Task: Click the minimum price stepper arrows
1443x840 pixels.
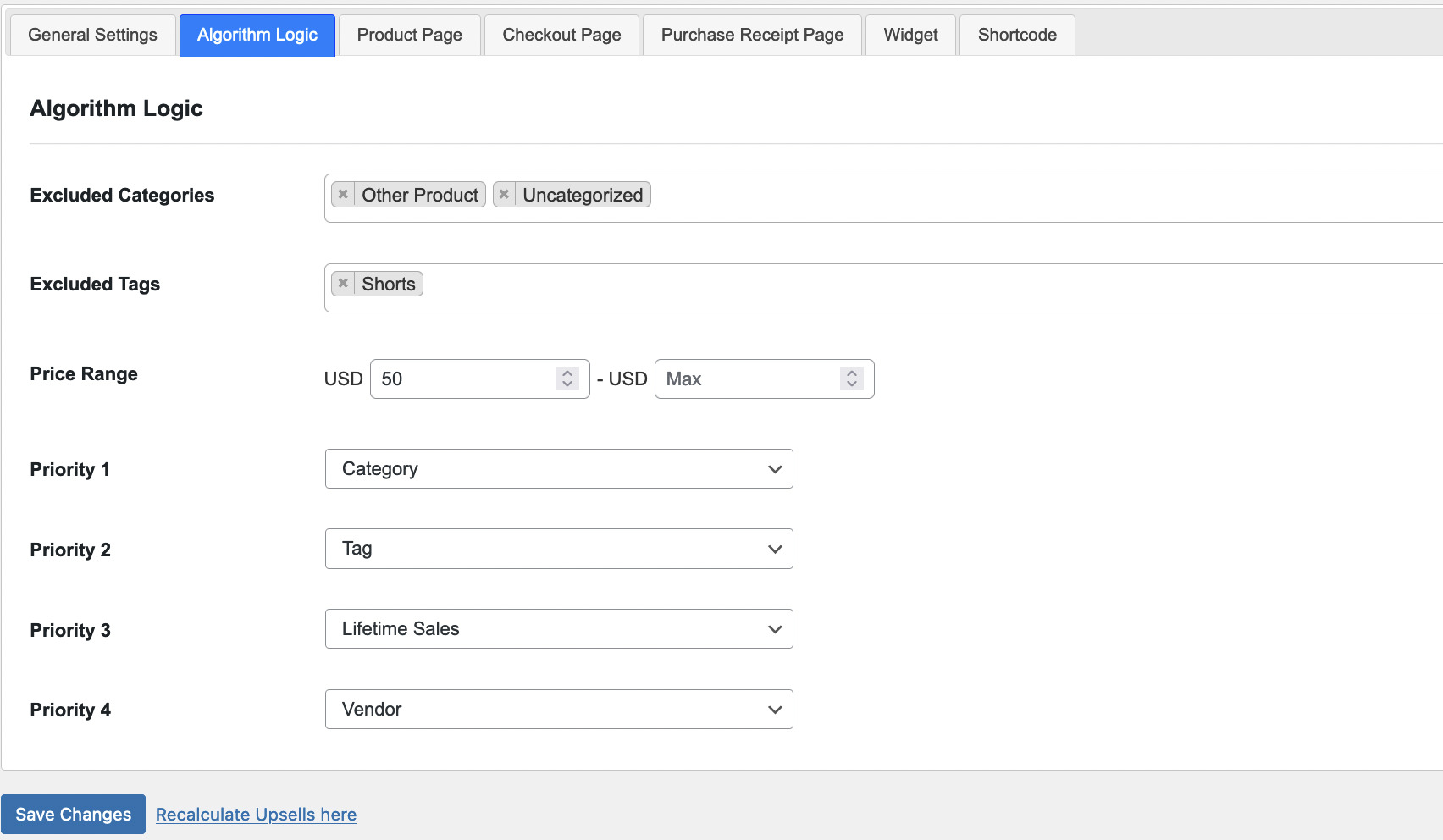Action: click(x=567, y=379)
